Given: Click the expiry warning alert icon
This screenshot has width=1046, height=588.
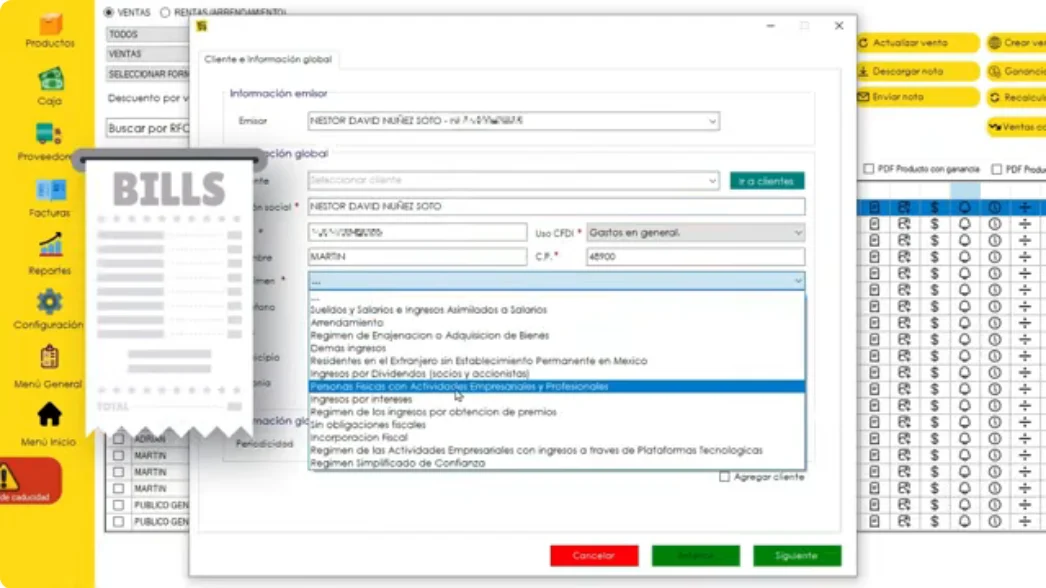Looking at the screenshot, I should pos(8,478).
